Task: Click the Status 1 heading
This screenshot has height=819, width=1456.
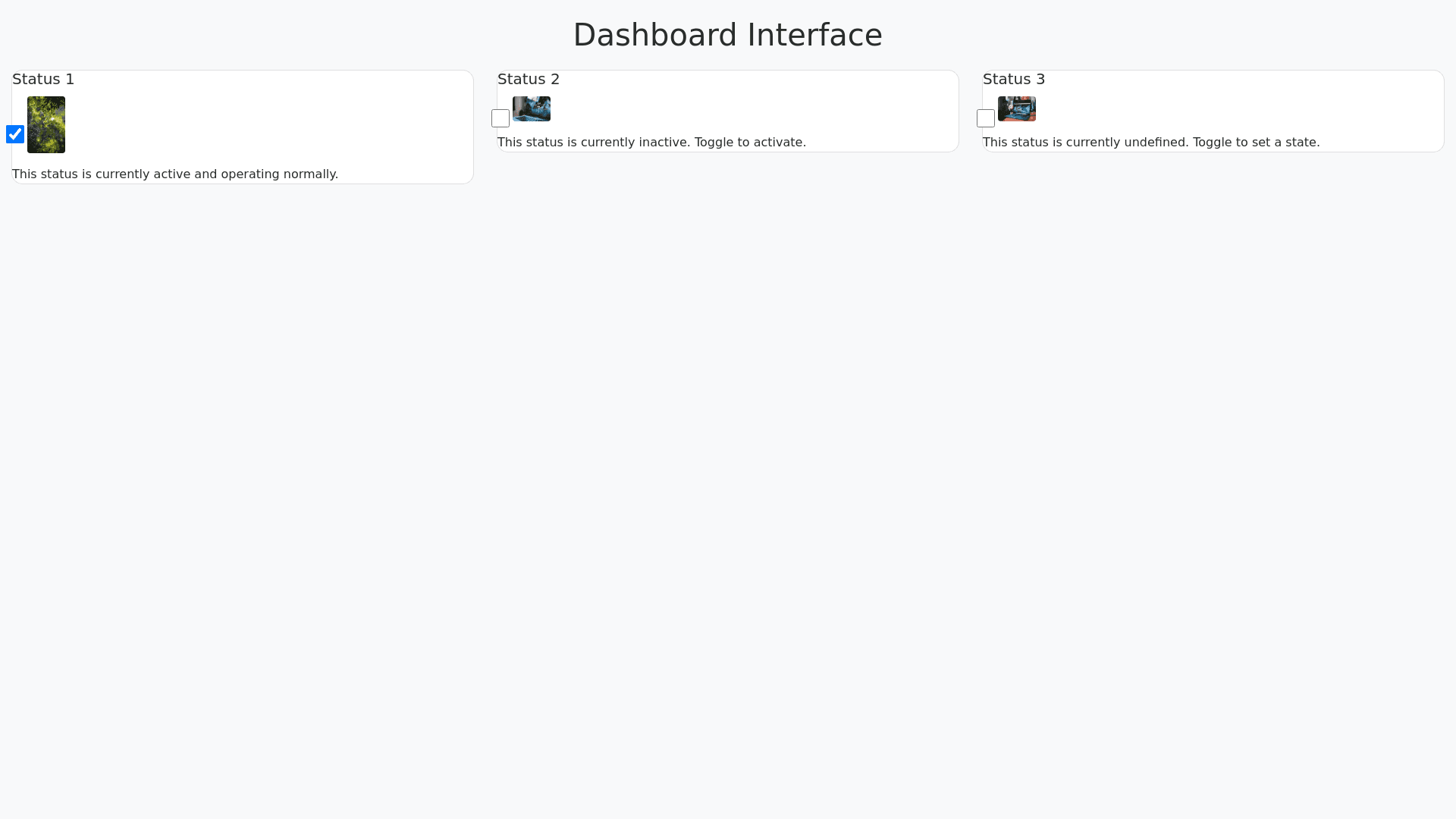Action: (x=43, y=79)
